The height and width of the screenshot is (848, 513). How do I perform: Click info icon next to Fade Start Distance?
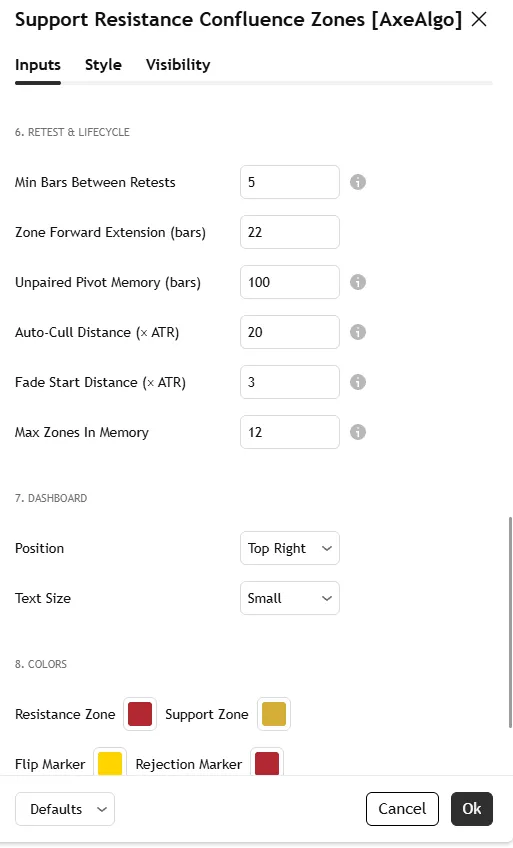coord(358,382)
